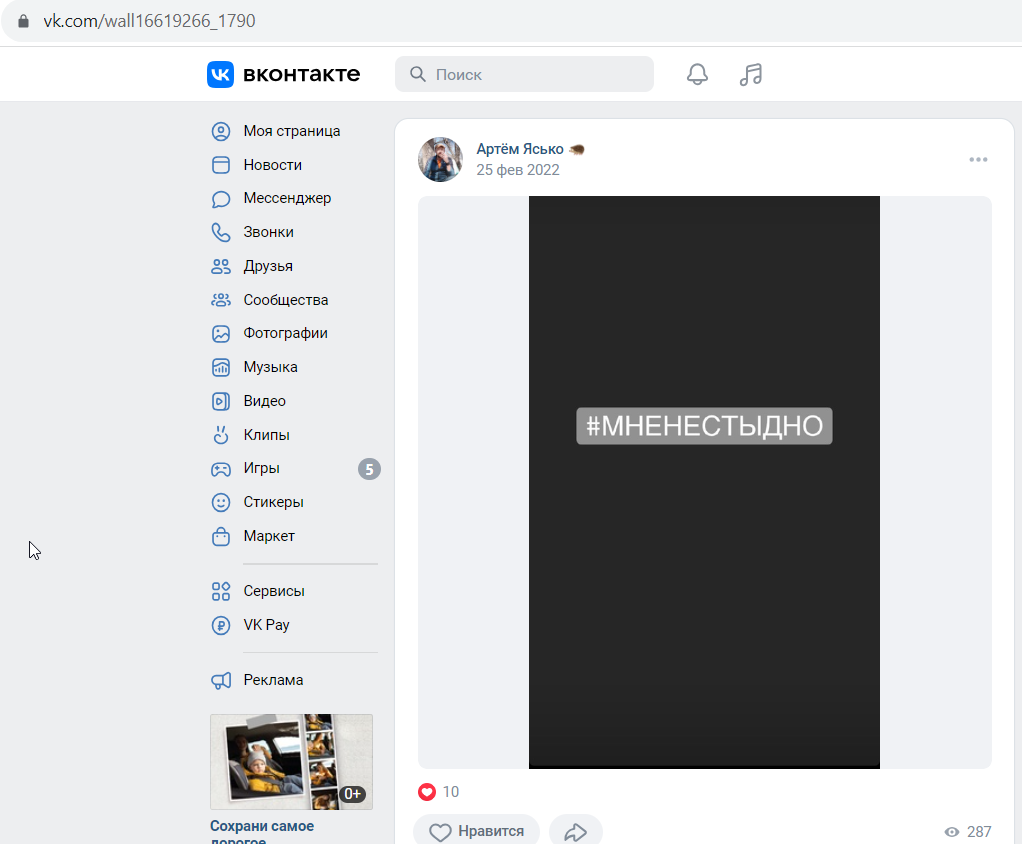
Task: Click the Реклама label
Action: (x=273, y=680)
